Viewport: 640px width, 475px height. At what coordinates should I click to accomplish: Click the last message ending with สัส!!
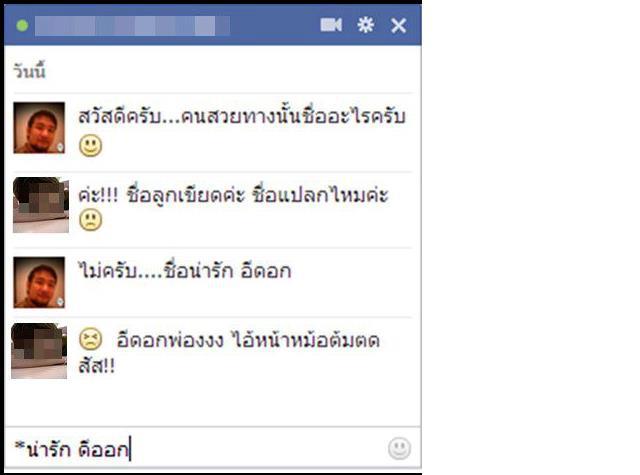(x=229, y=353)
